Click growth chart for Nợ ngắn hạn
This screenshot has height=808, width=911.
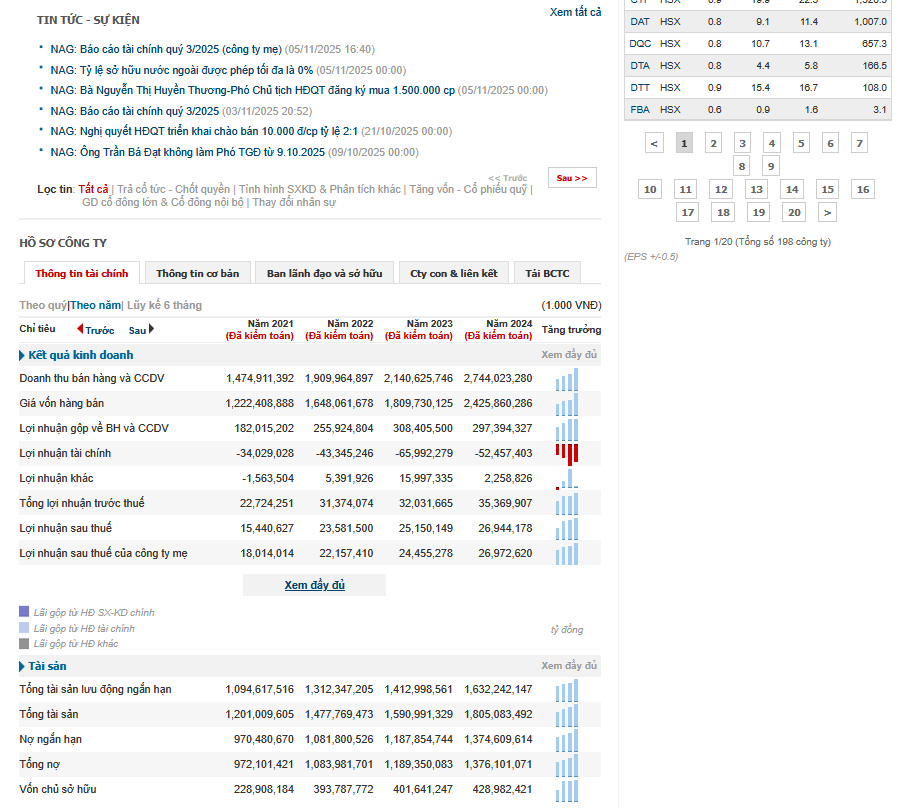[567, 741]
